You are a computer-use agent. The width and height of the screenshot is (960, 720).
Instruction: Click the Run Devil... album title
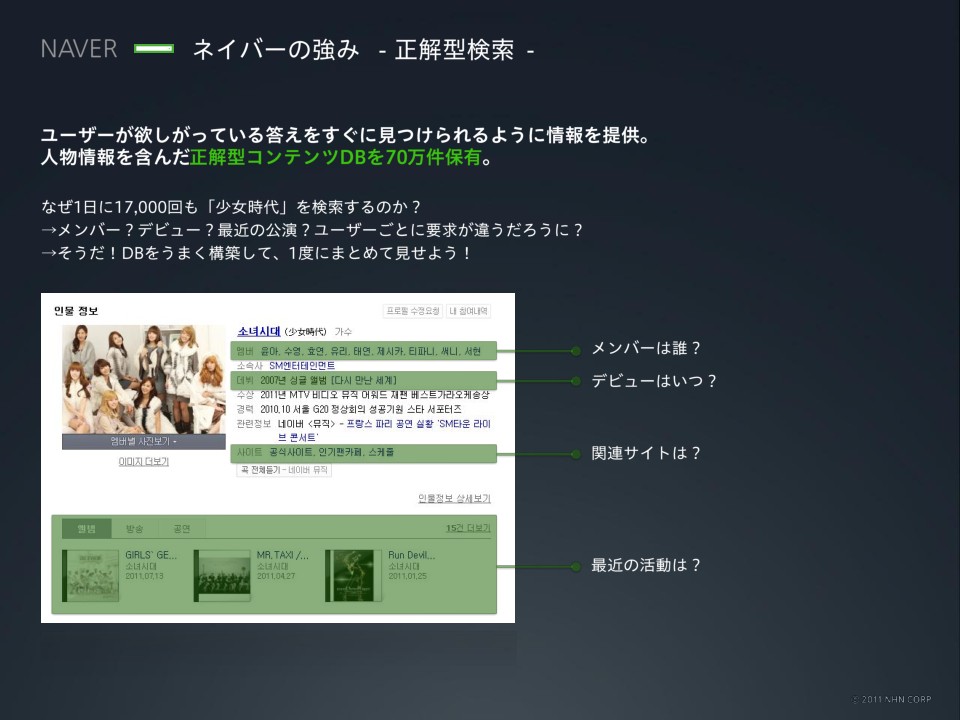(411, 555)
